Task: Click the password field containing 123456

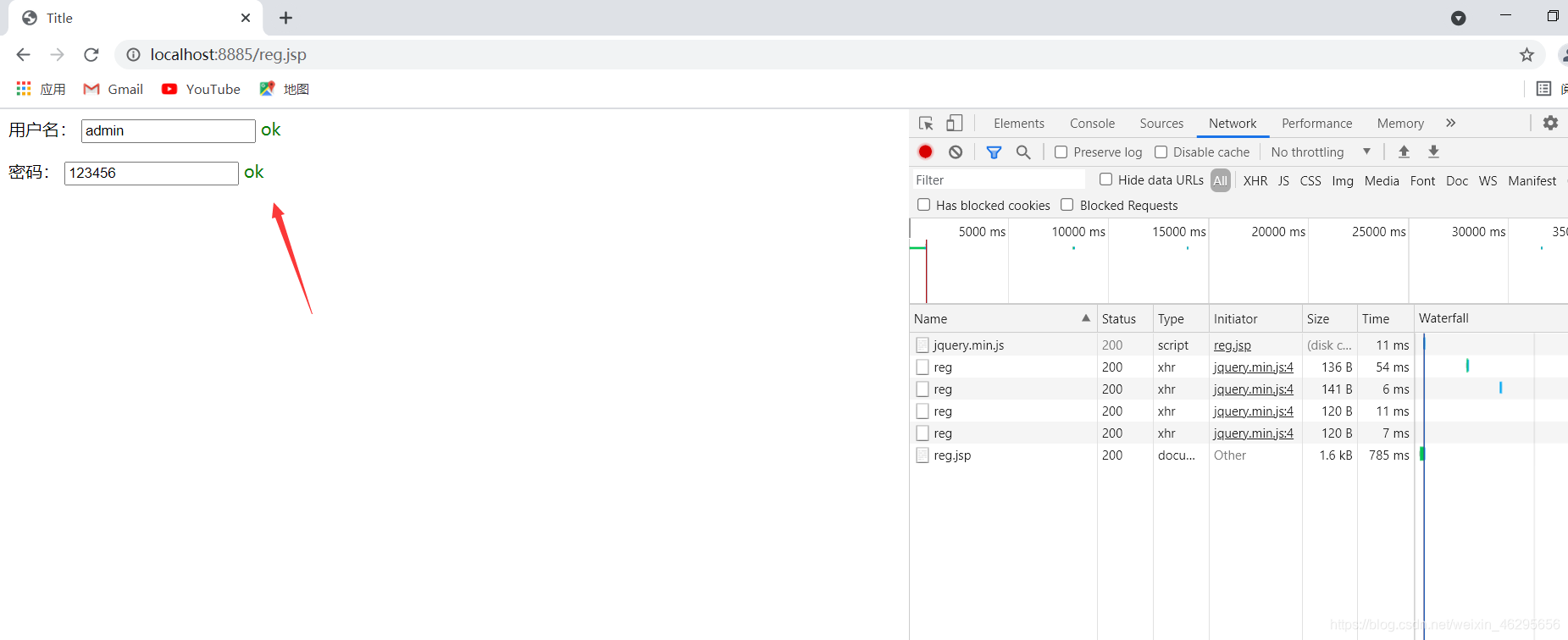Action: 151,174
